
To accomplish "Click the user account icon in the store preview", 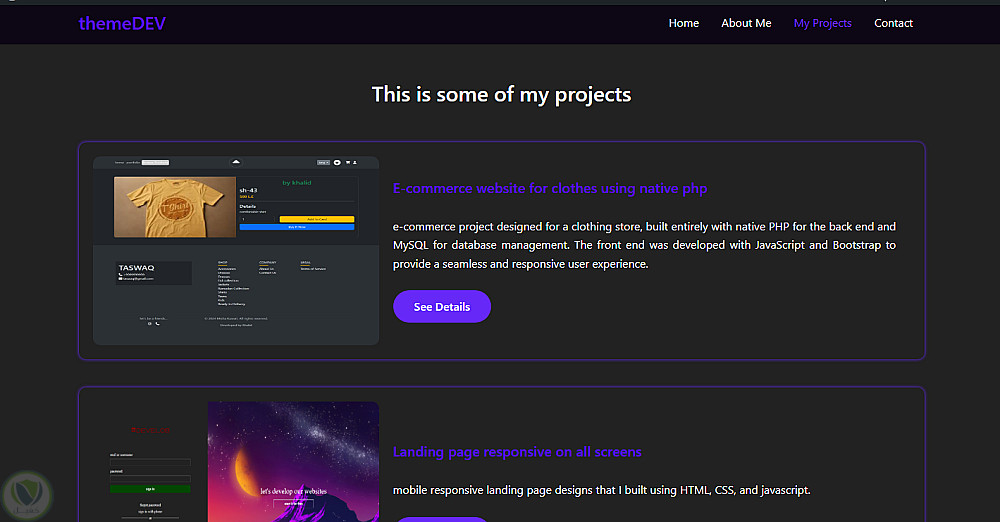I will point(354,162).
